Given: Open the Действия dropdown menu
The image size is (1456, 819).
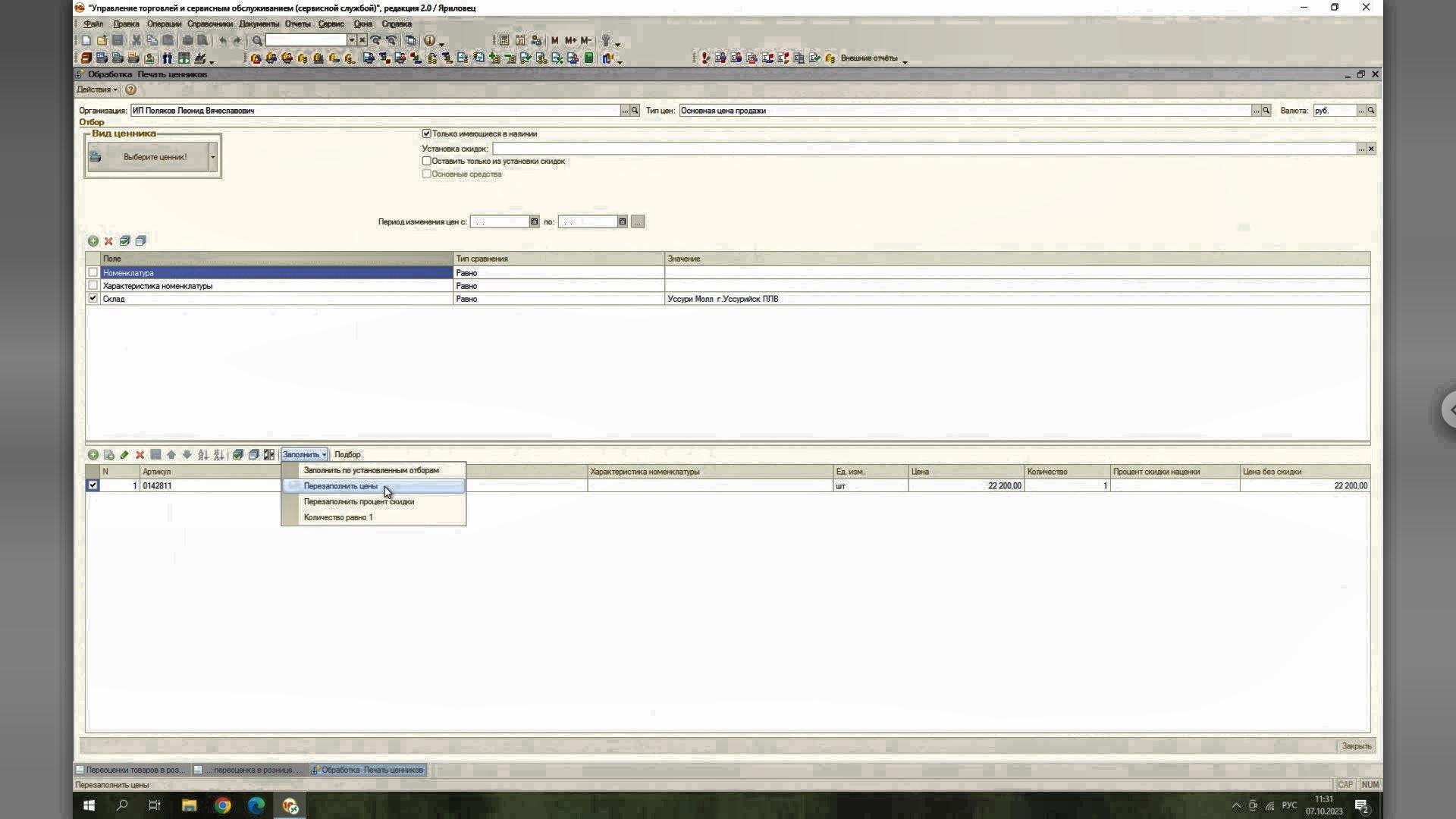Looking at the screenshot, I should click(x=96, y=89).
